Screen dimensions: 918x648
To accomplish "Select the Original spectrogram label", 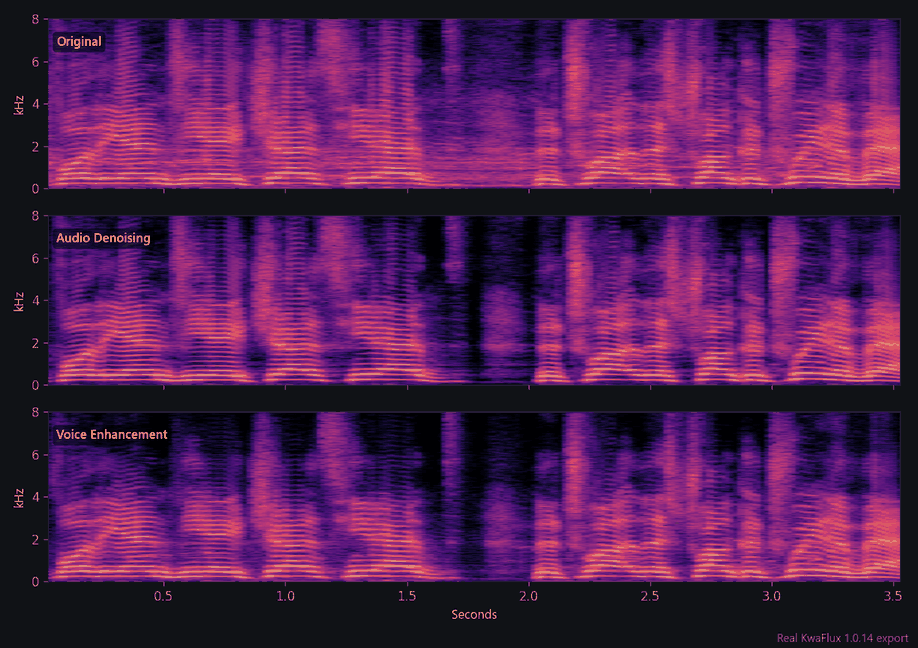I will [x=79, y=42].
